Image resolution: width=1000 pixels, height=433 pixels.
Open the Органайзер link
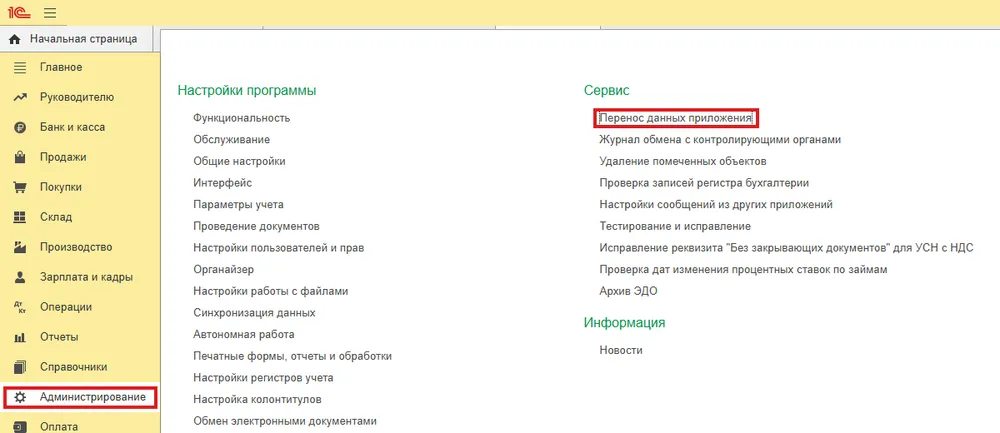[223, 270]
